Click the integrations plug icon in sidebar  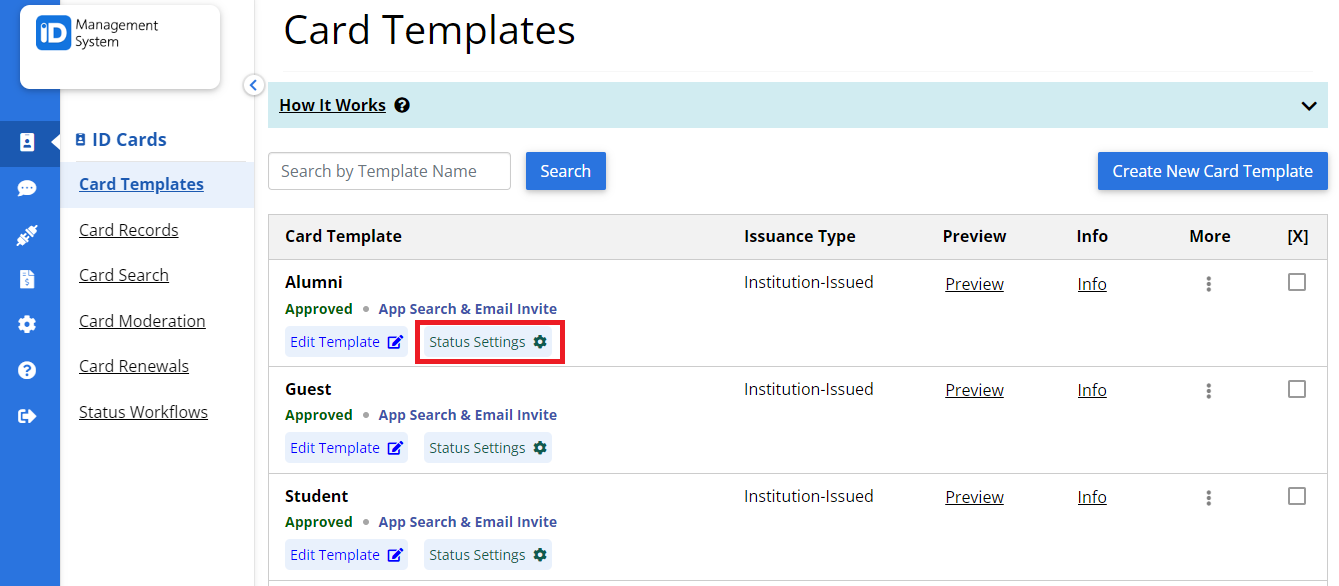tap(30, 234)
